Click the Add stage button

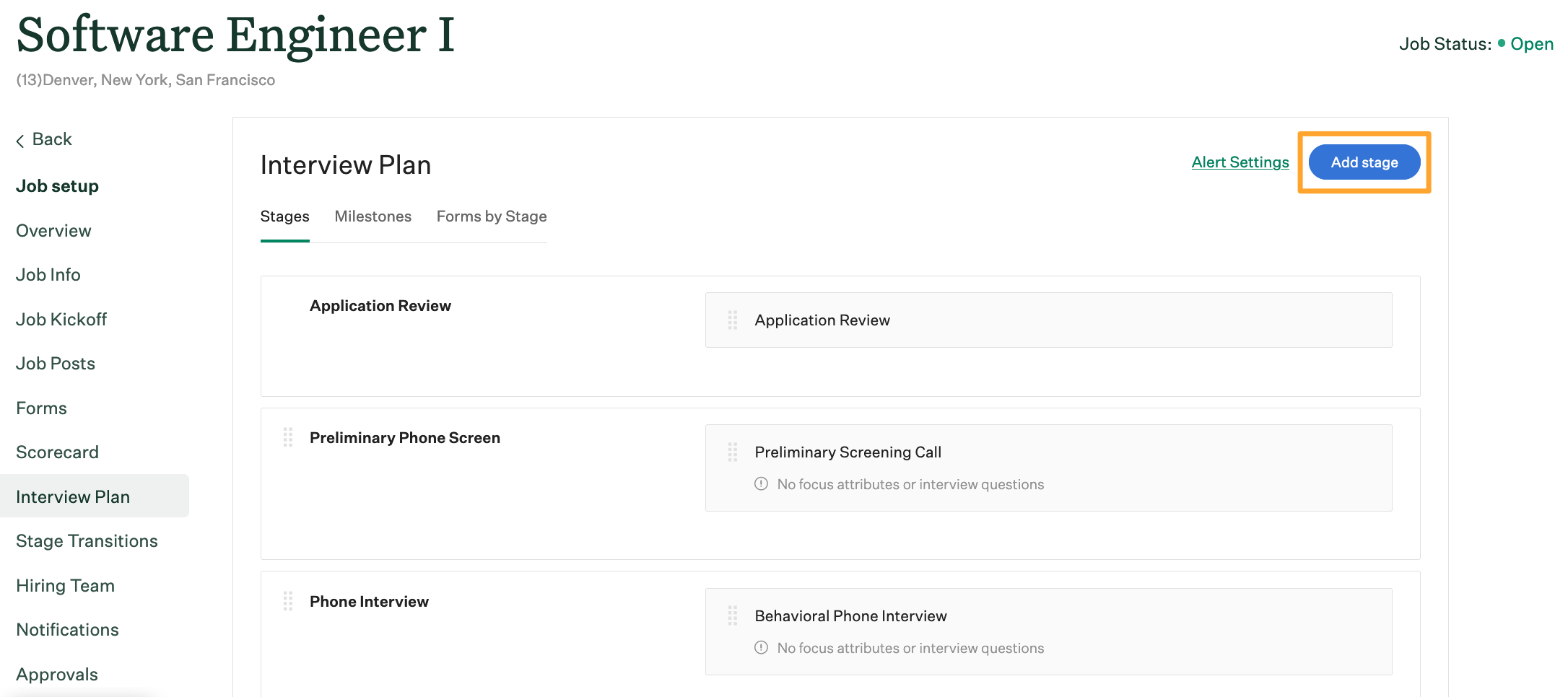tap(1364, 162)
